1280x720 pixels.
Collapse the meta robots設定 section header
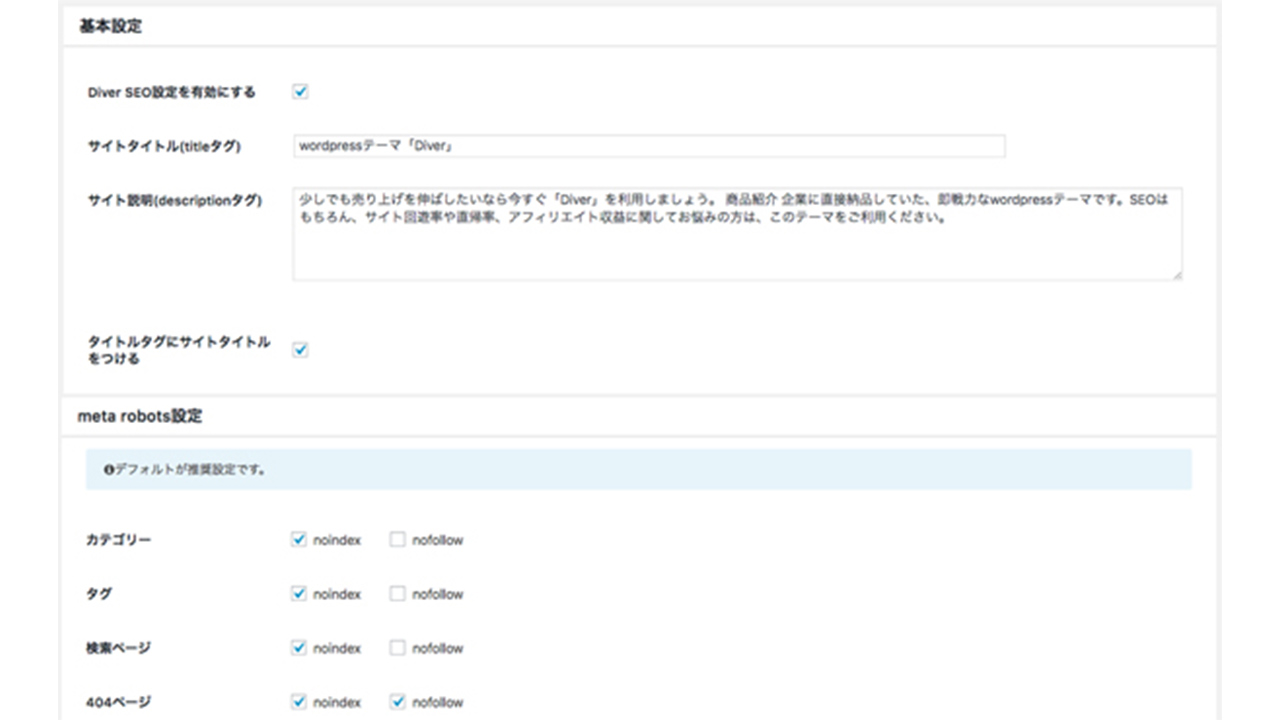[140, 416]
